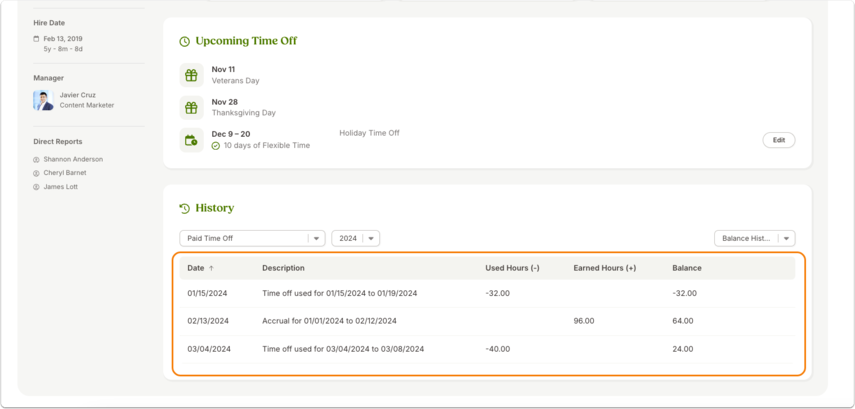
Task: Click the Thanksgiving Day label
Action: pos(244,113)
